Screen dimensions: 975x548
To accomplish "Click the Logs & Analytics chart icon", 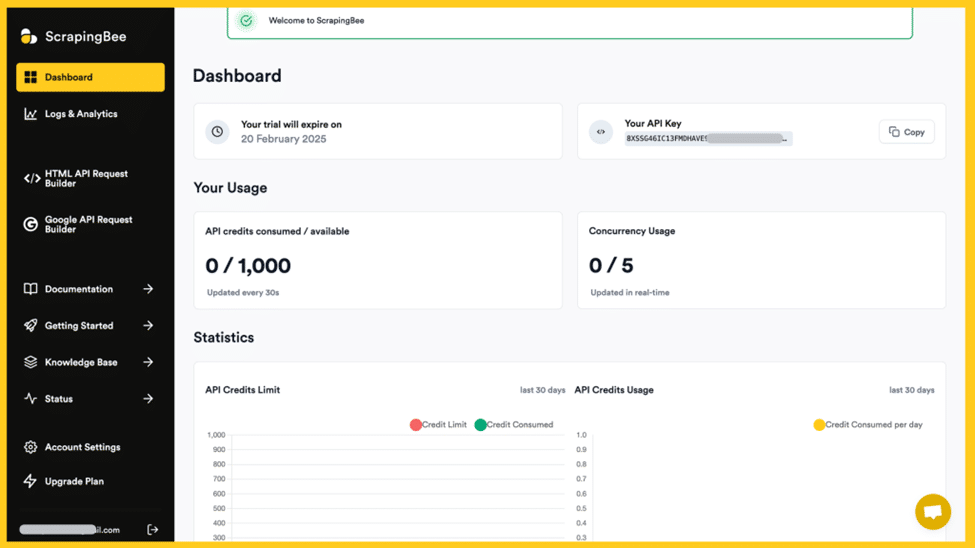I will pyautogui.click(x=30, y=114).
